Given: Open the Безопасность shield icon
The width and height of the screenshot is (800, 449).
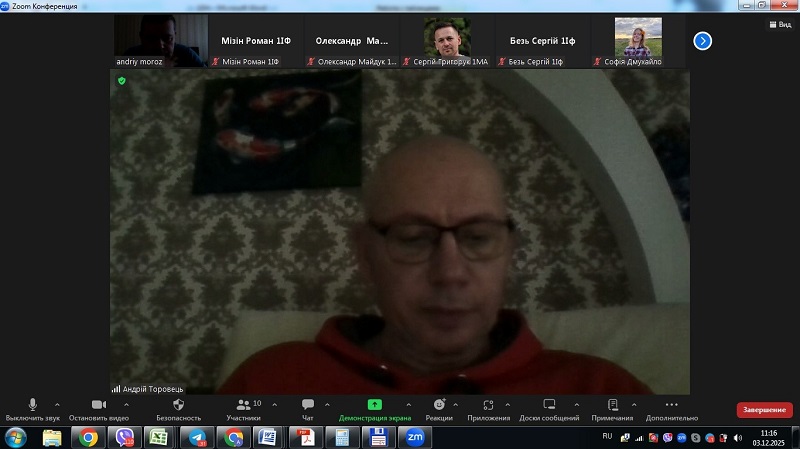Looking at the screenshot, I should (x=178, y=405).
